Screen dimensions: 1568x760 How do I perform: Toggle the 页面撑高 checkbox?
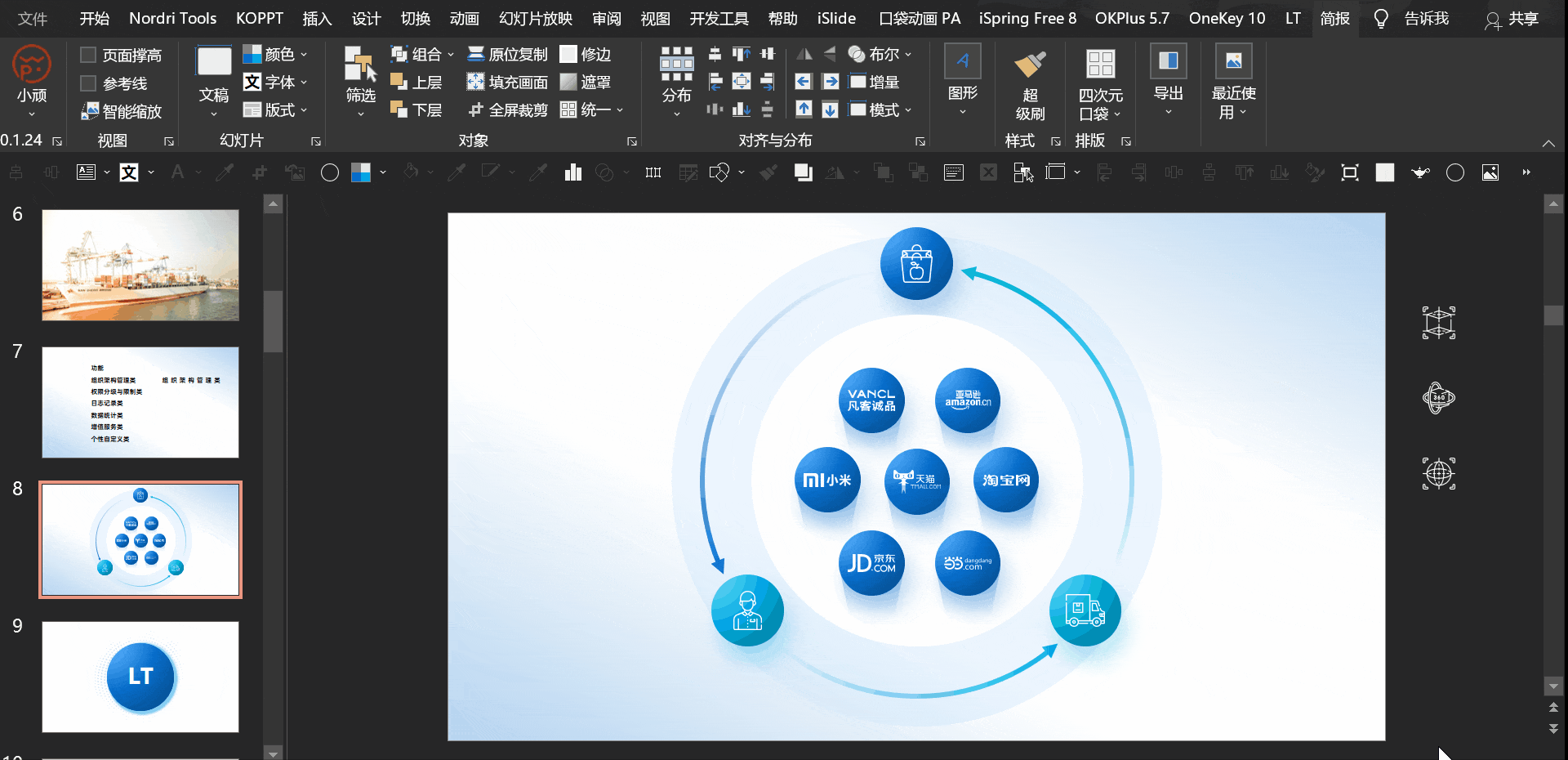click(88, 55)
